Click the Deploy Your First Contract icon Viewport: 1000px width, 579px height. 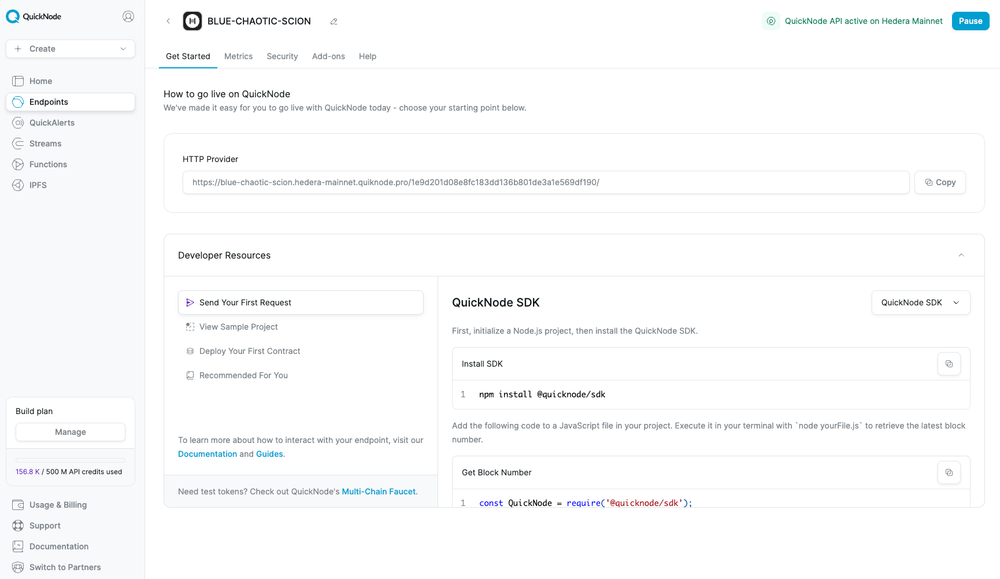[189, 351]
